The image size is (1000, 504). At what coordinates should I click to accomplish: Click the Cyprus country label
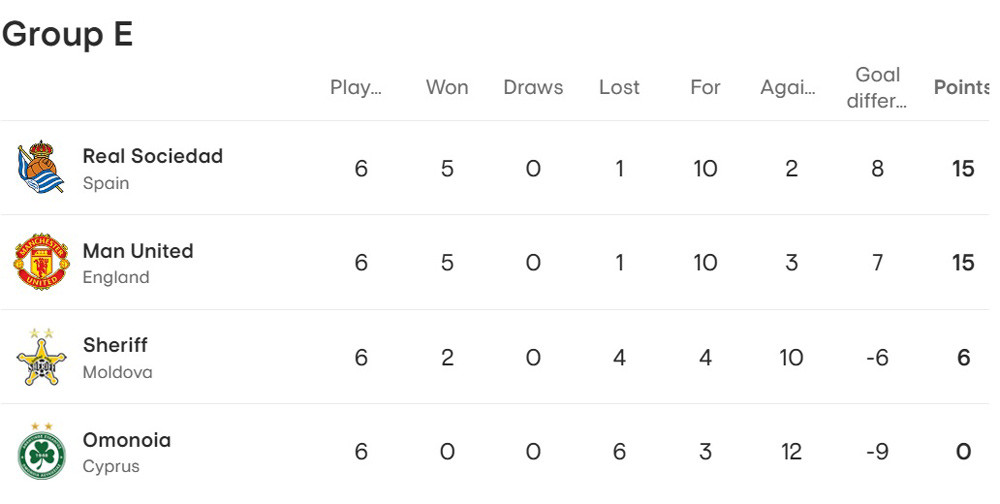click(111, 466)
